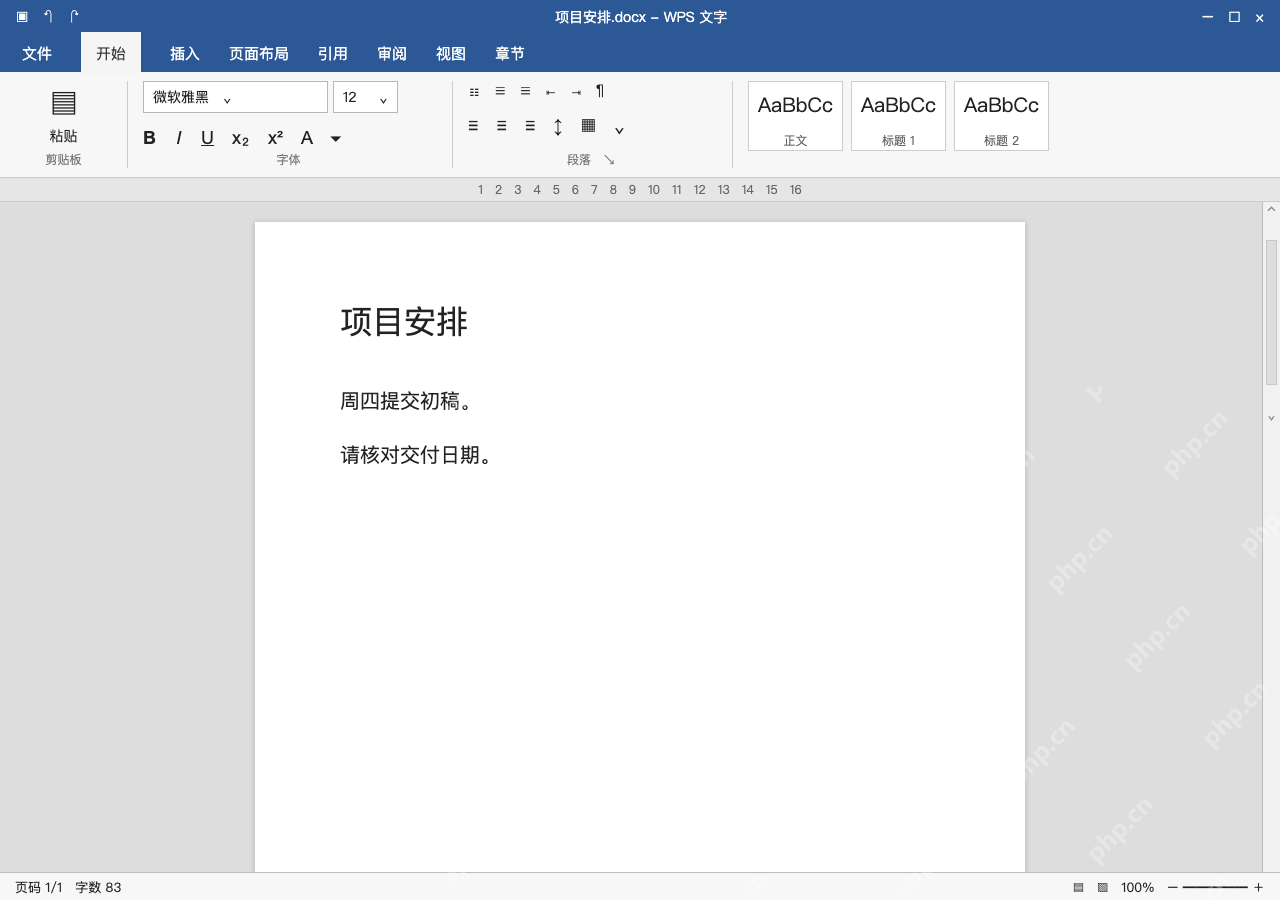This screenshot has height=900, width=1280.
Task: Expand the font color dropdown arrow
Action: (336, 138)
